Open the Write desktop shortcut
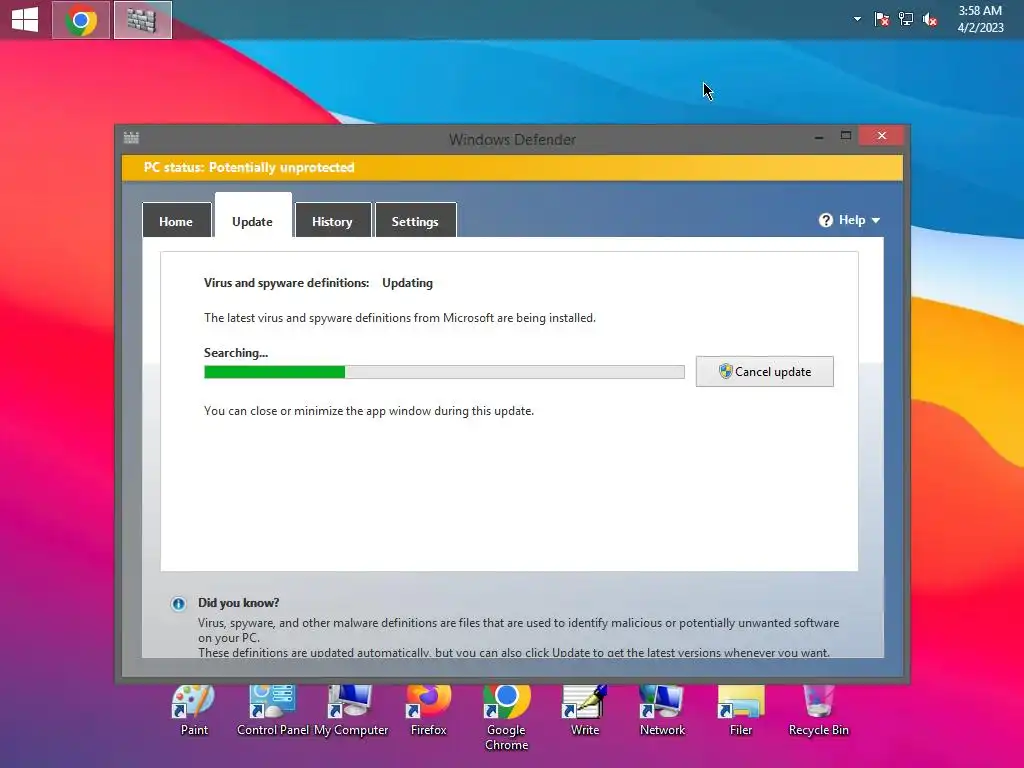The image size is (1024, 768). pos(584,711)
